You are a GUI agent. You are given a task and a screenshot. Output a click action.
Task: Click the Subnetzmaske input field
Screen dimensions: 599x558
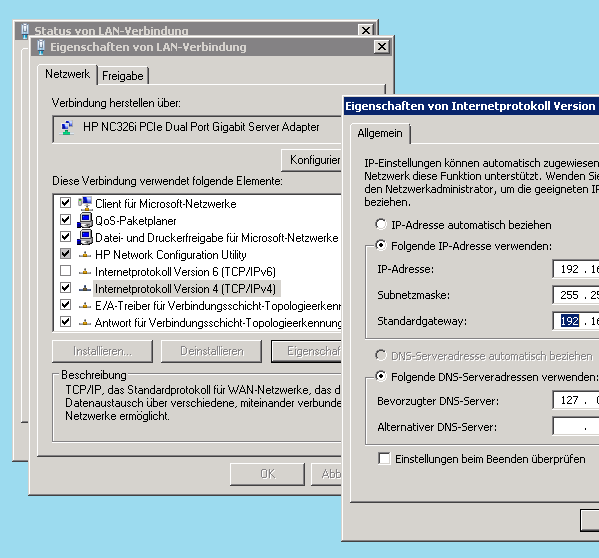[x=576, y=295]
